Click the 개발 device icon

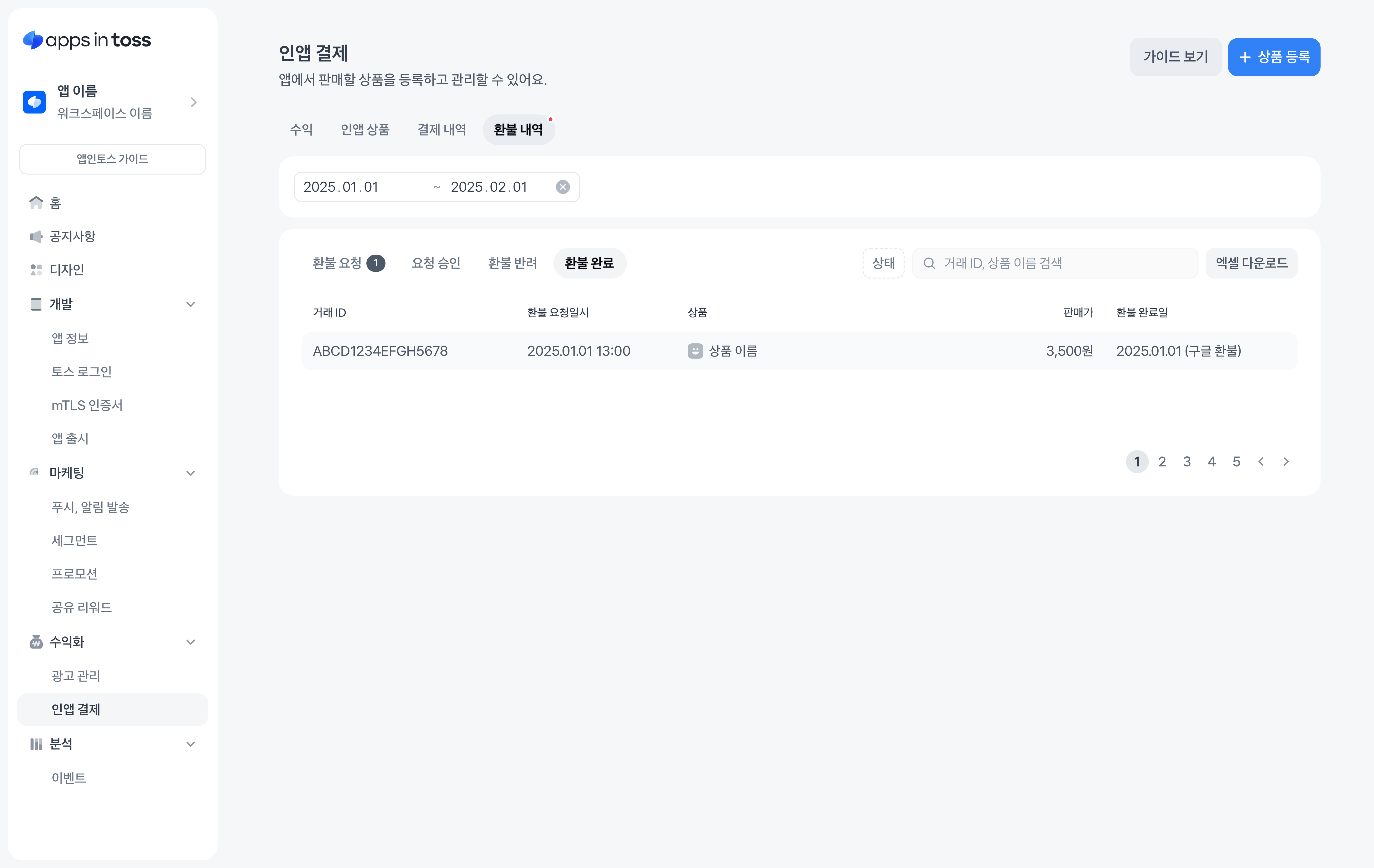(x=36, y=304)
